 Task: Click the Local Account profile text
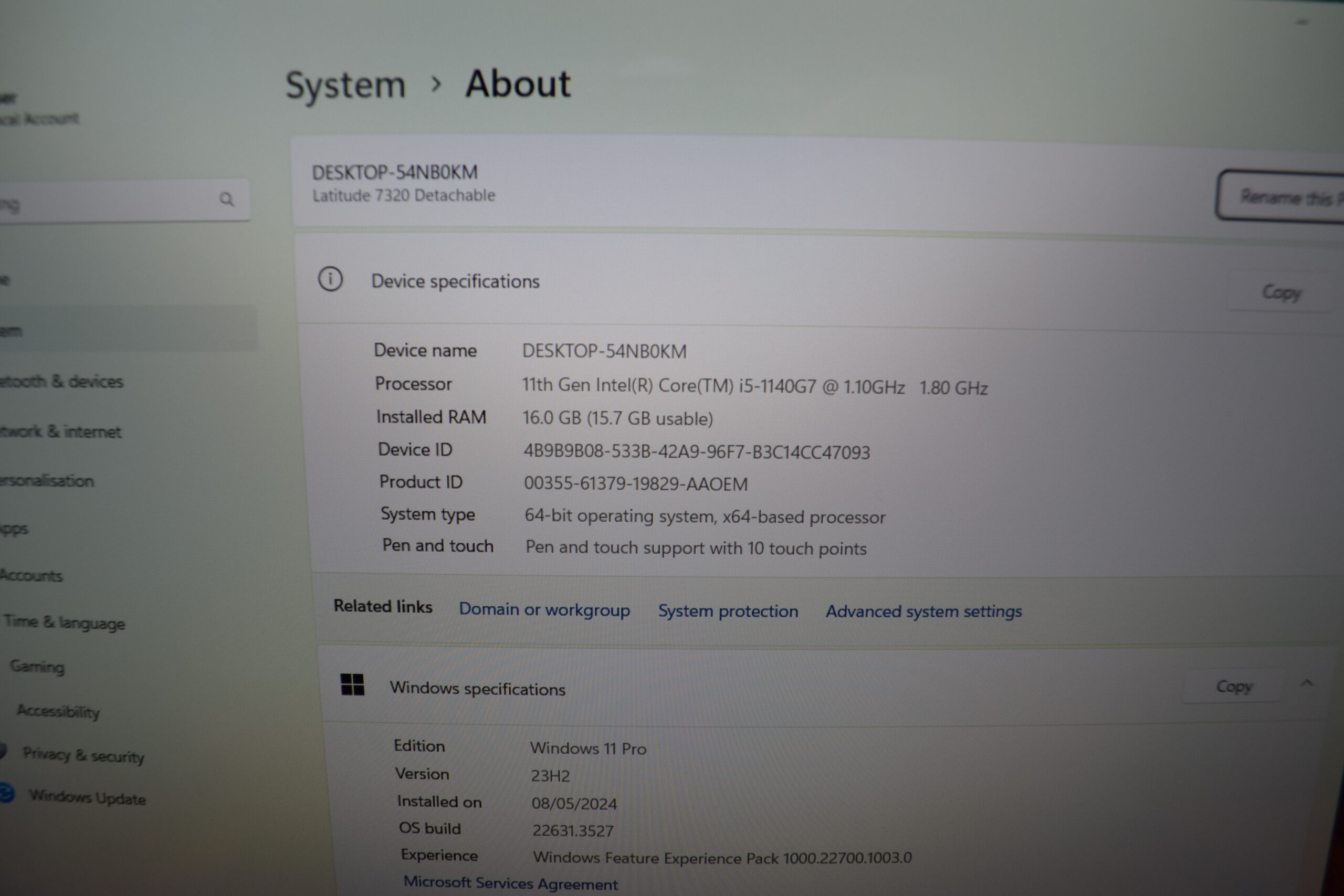point(39,118)
